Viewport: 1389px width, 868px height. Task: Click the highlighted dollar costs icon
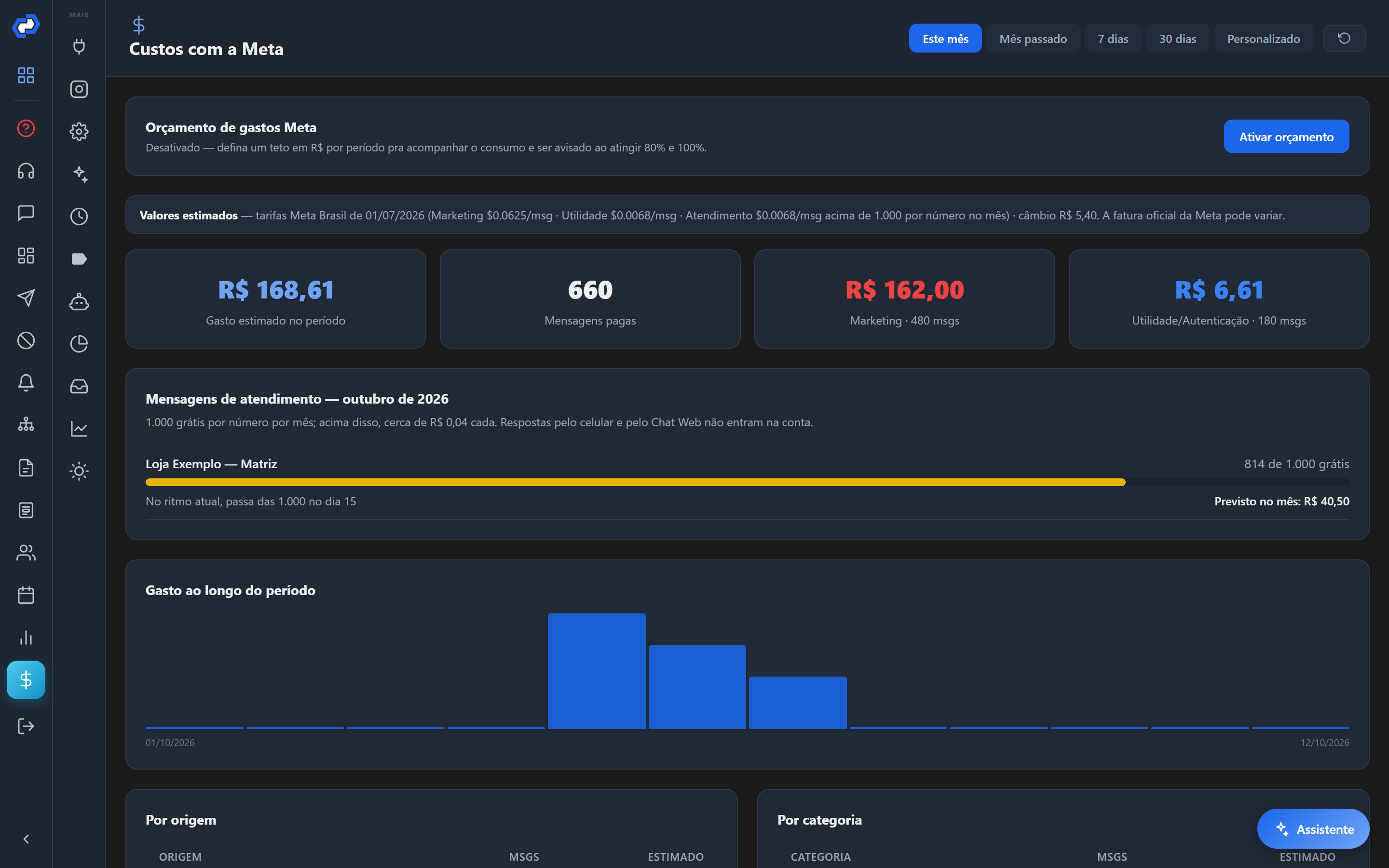26,680
